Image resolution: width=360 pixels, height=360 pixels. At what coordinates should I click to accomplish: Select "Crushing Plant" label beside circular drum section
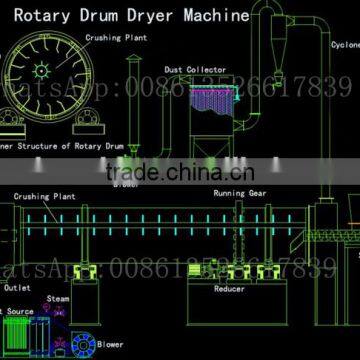(116, 38)
